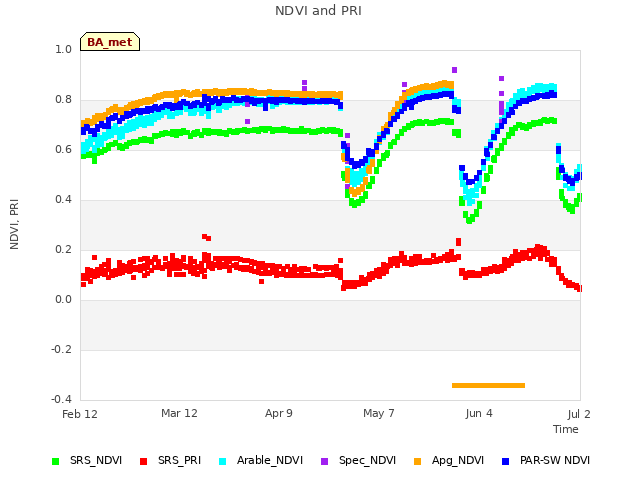
Task: Click the 0.6 y-axis tick label
Action: click(63, 149)
